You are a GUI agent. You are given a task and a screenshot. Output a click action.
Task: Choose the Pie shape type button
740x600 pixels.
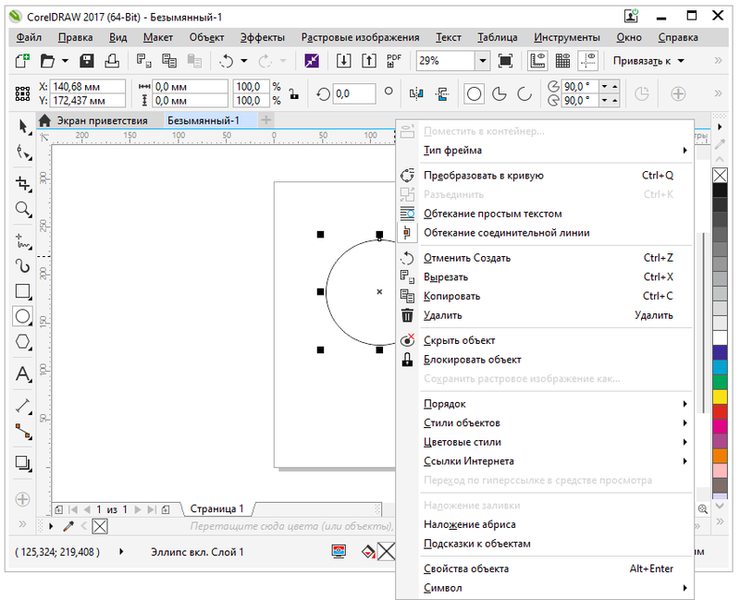click(x=499, y=94)
